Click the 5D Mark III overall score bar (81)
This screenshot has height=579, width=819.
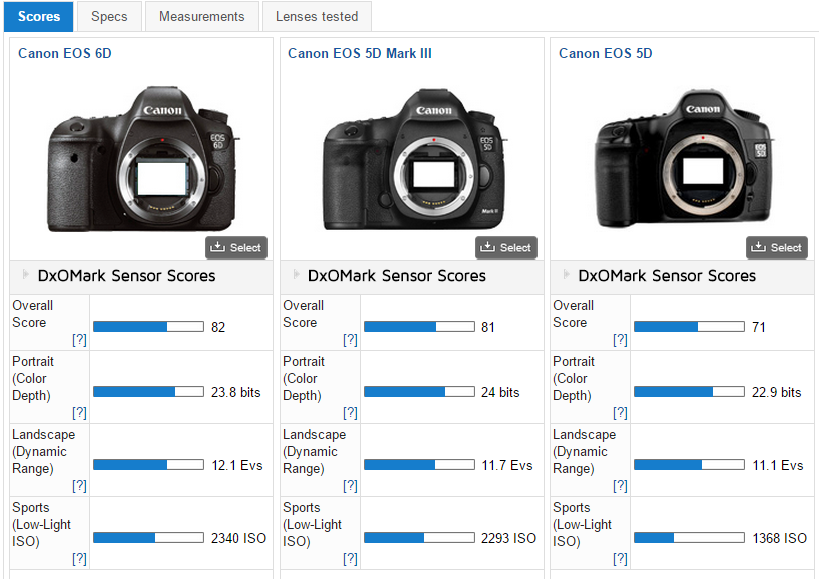(419, 327)
